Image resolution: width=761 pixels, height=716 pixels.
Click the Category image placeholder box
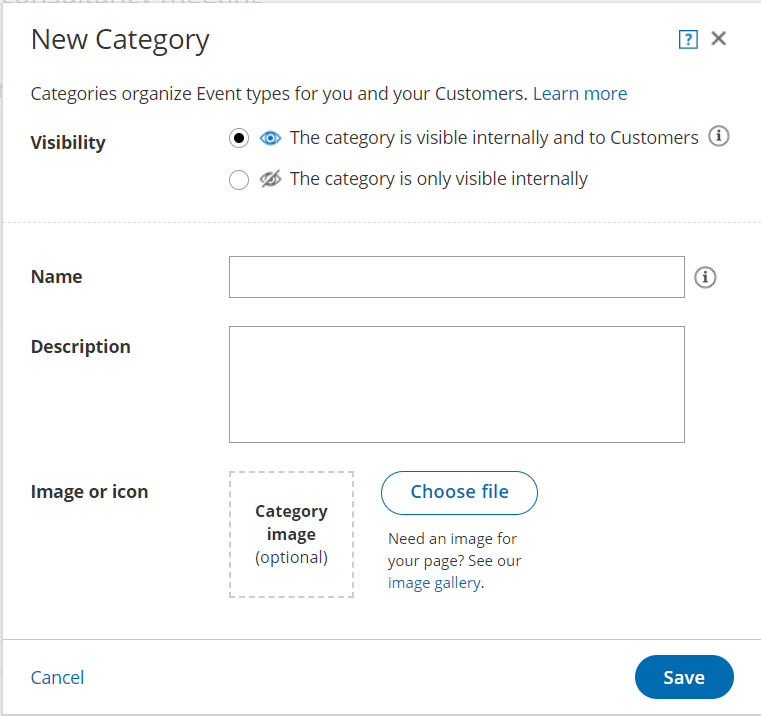point(291,534)
